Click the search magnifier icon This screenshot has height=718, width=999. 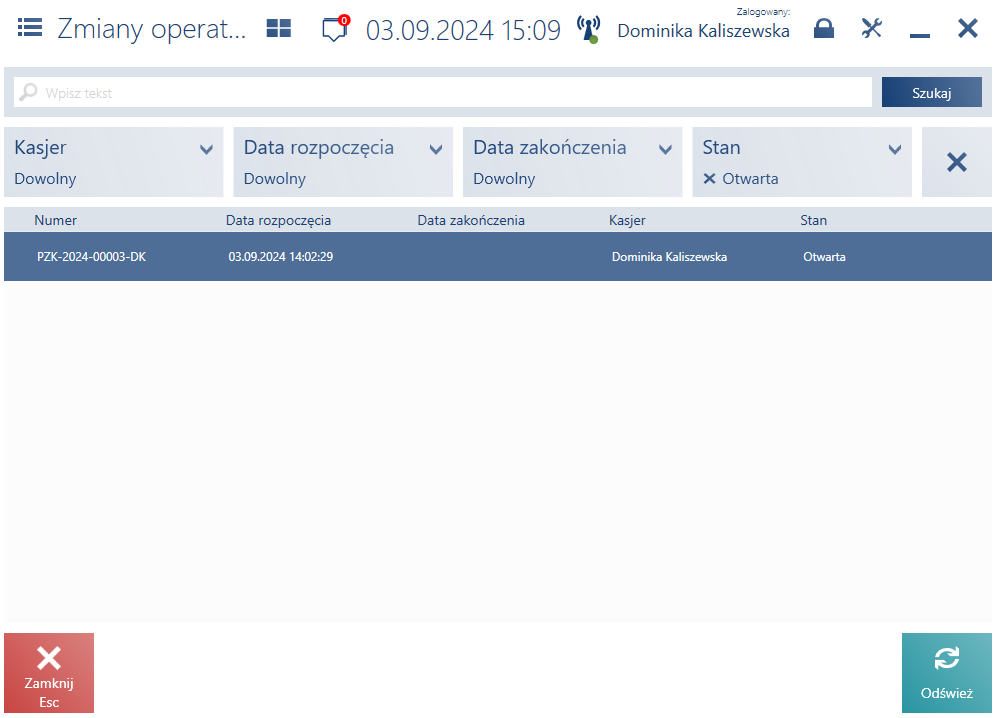(28, 92)
